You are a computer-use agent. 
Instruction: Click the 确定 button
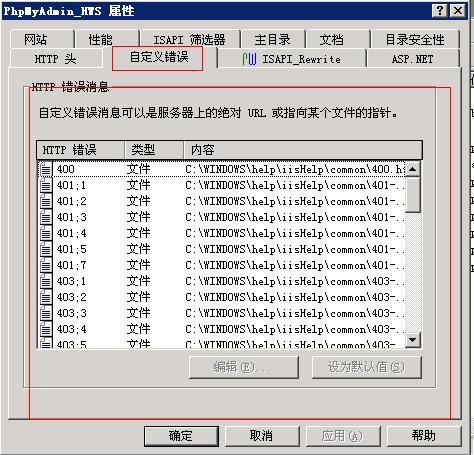point(181,436)
